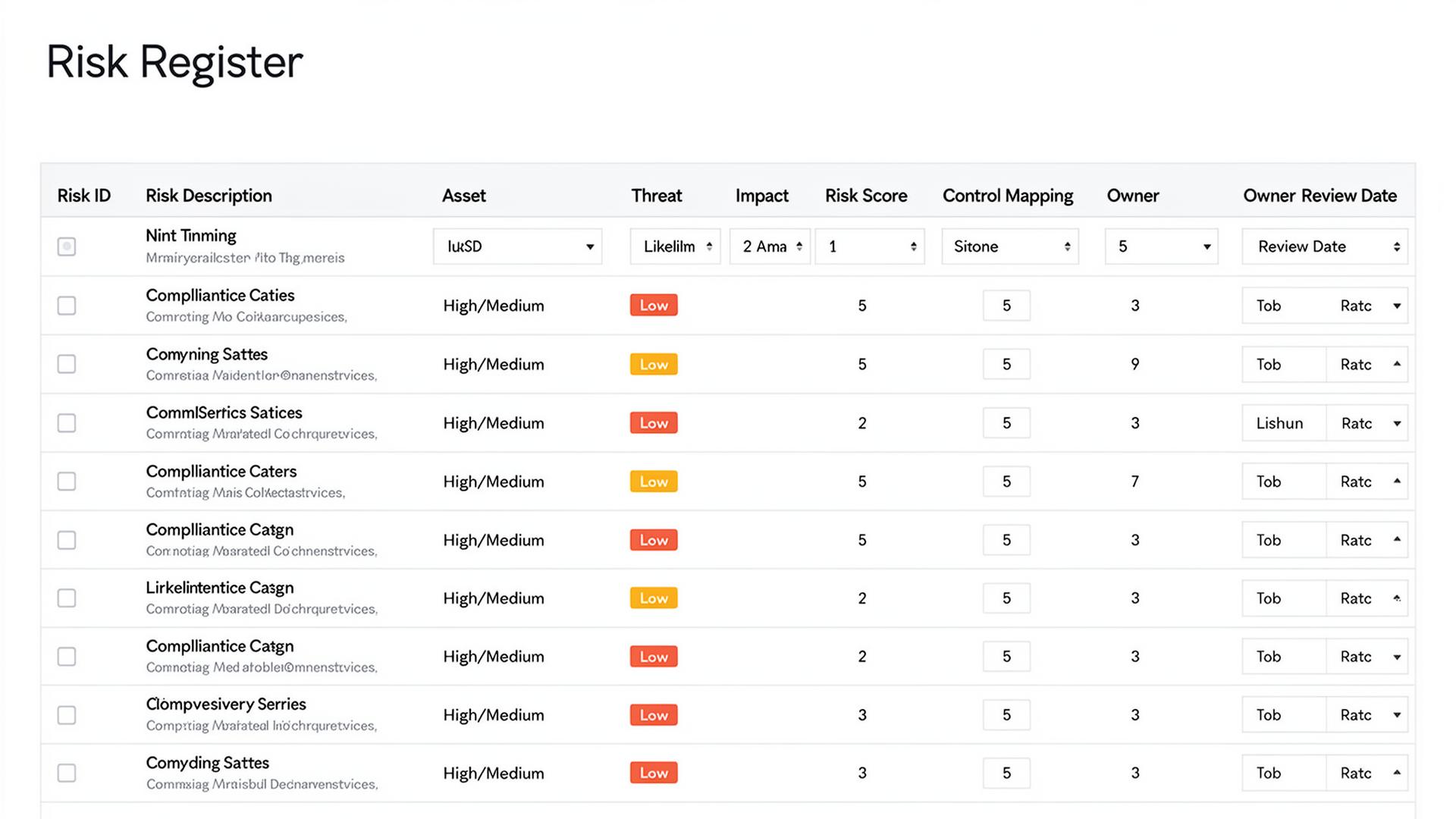Image resolution: width=1456 pixels, height=819 pixels.
Task: Click the yellow Low badge in Lirkelintentice Casgn row
Action: coord(654,598)
